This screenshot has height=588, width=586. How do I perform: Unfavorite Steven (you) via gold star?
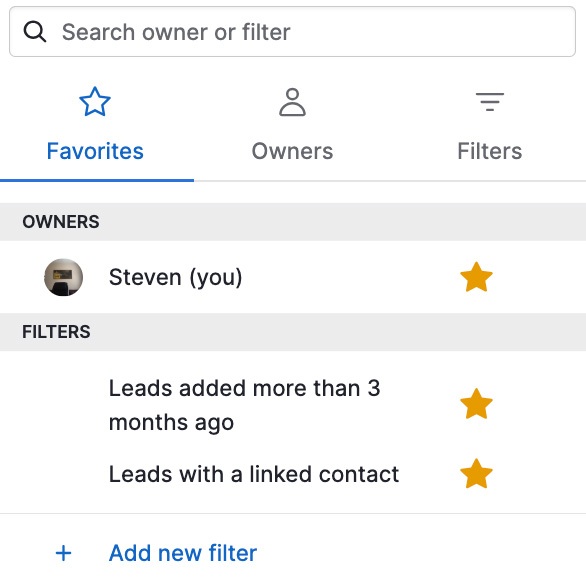pos(476,277)
